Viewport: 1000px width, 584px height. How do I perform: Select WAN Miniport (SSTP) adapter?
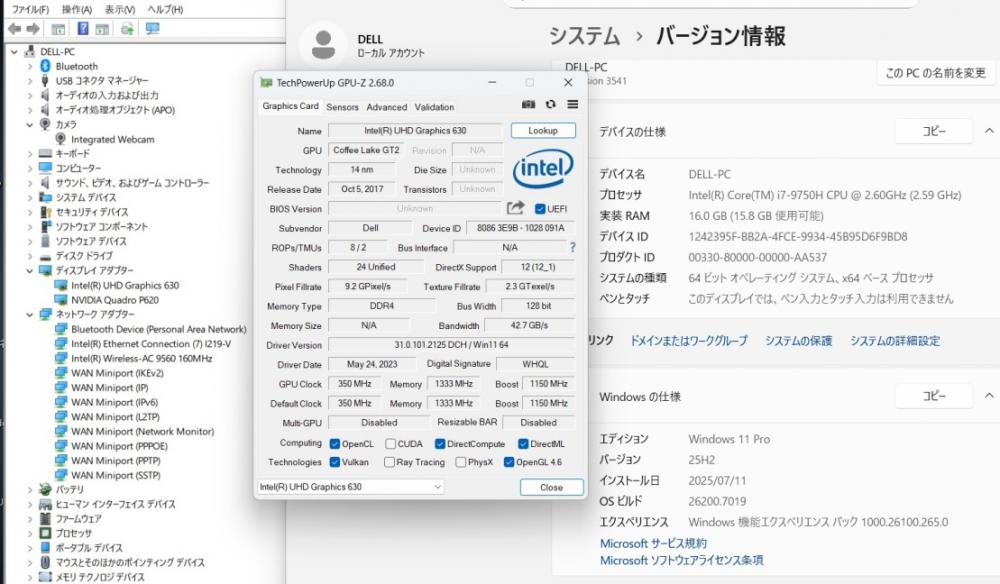tap(115, 475)
